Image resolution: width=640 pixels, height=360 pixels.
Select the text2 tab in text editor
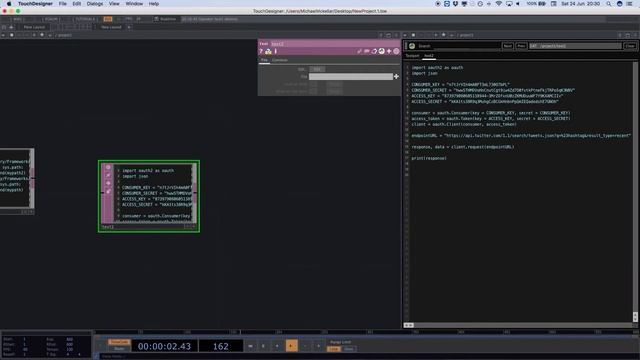[429, 56]
